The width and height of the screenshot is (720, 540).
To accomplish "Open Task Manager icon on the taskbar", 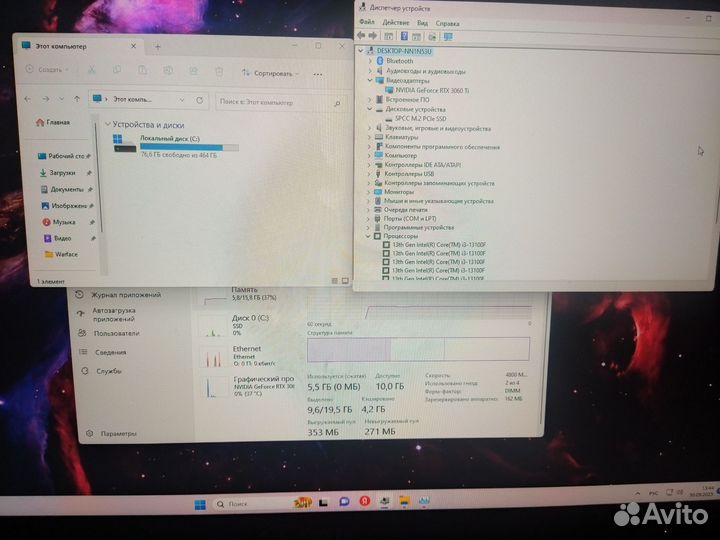I will coord(423,501).
